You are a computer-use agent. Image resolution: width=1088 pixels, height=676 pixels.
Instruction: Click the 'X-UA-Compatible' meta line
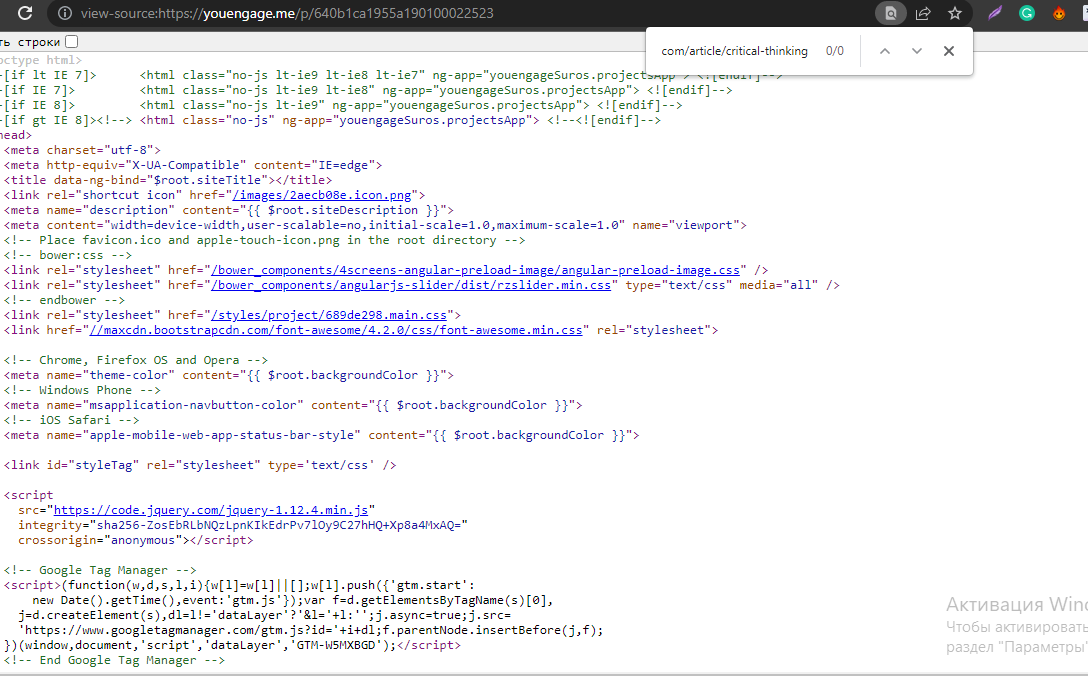[193, 165]
